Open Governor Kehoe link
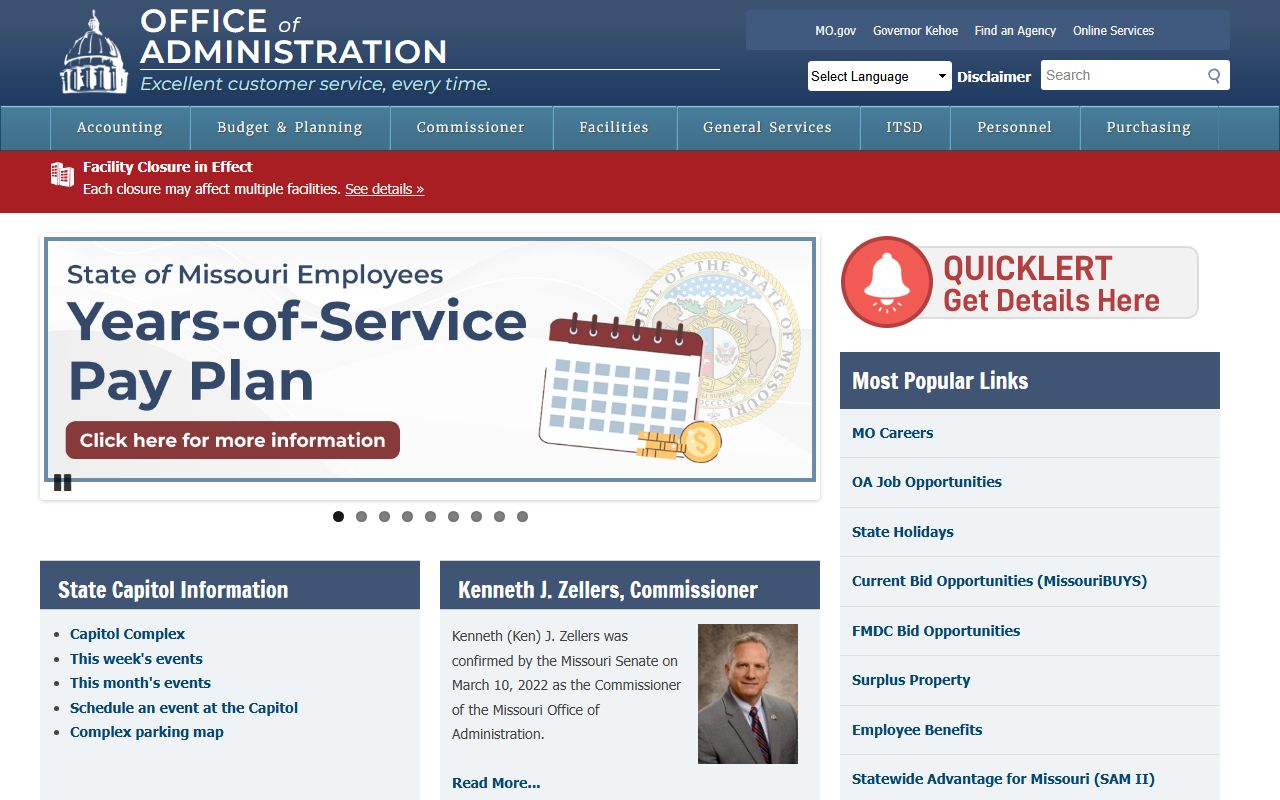The height and width of the screenshot is (800, 1280). pyautogui.click(x=915, y=31)
